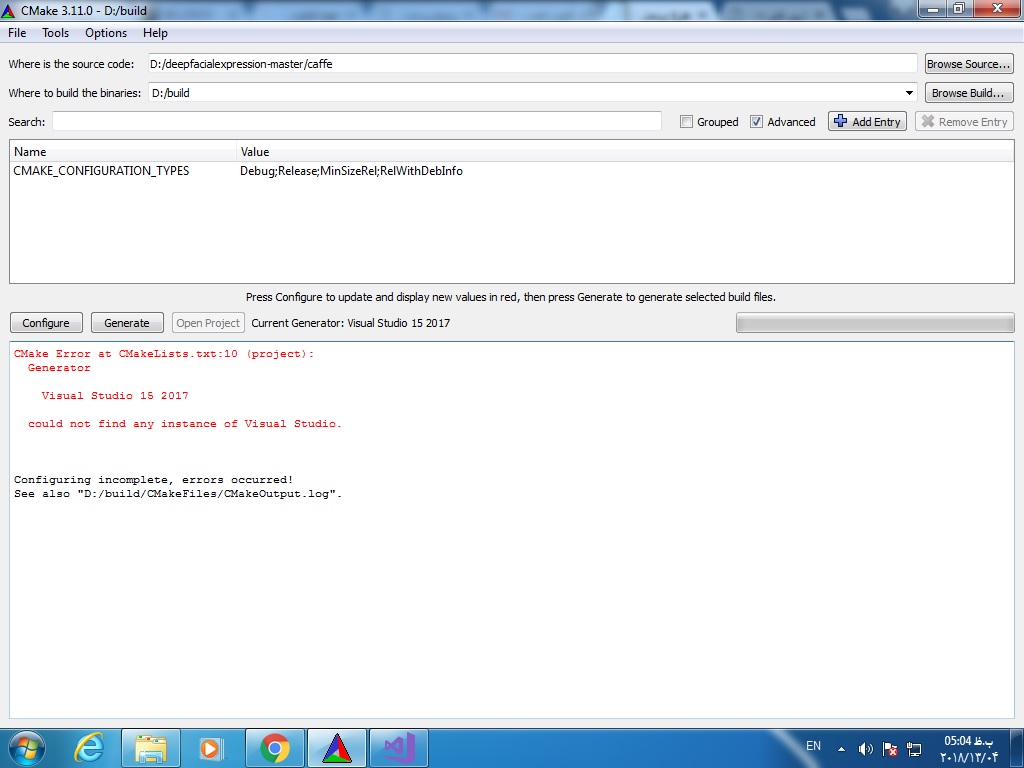Click the network tray icon
This screenshot has width=1024, height=768.
914,749
